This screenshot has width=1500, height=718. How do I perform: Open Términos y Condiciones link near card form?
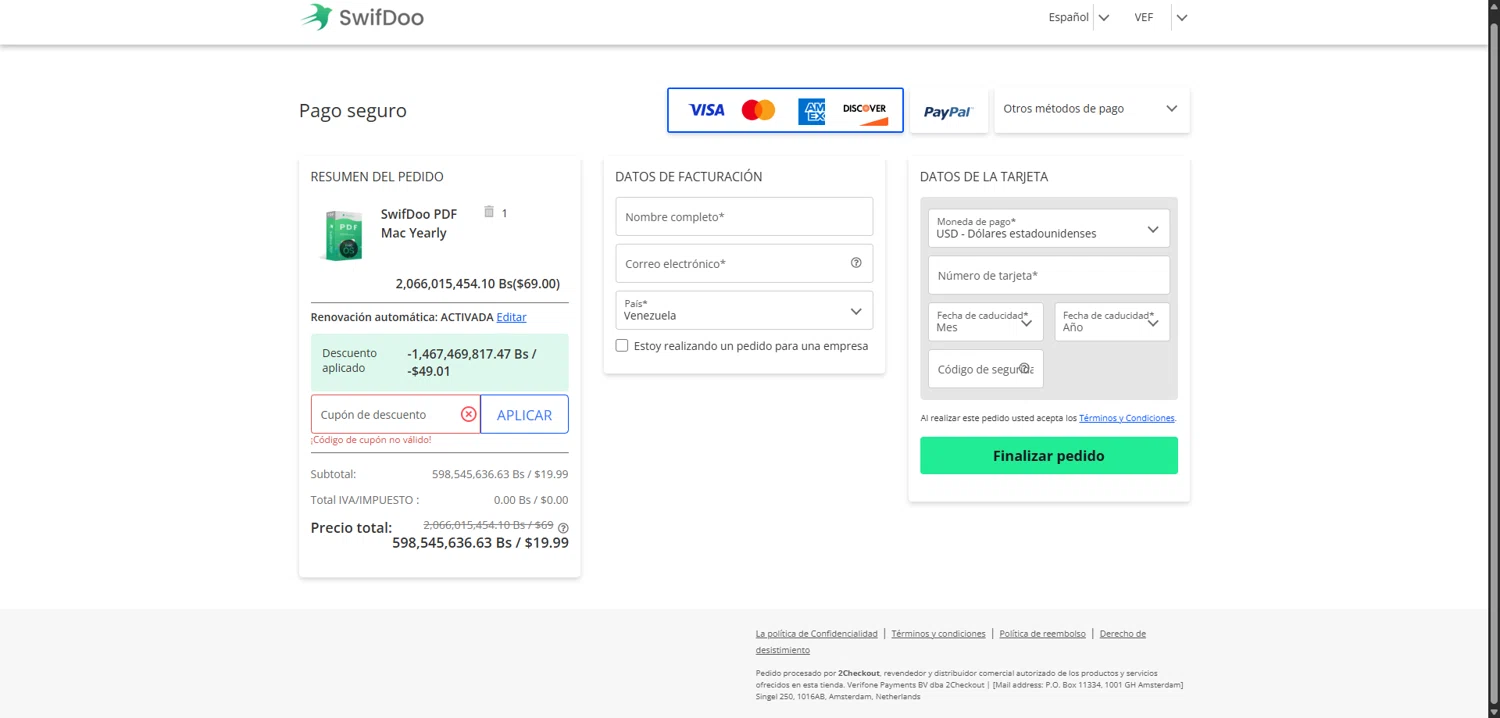pyautogui.click(x=1127, y=418)
